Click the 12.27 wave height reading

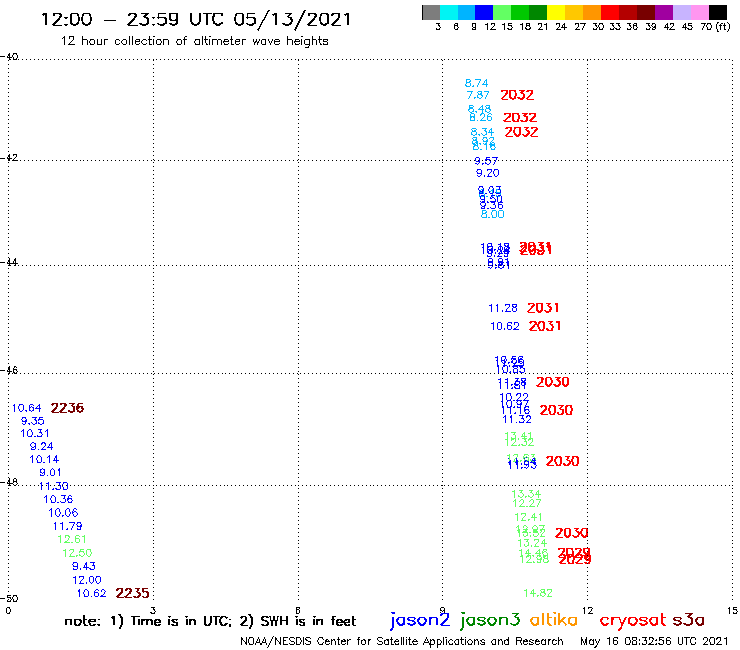[527, 503]
